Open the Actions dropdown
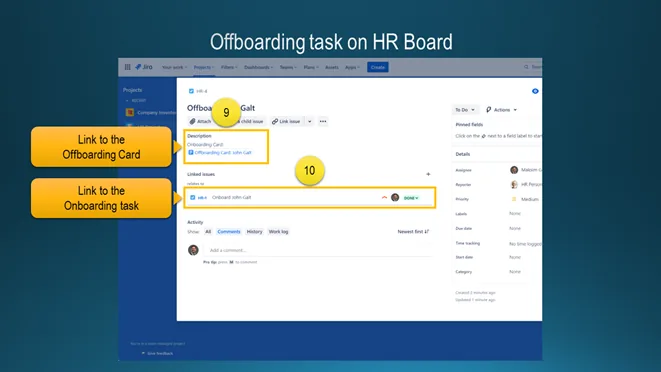This screenshot has height=372, width=661. coord(502,110)
